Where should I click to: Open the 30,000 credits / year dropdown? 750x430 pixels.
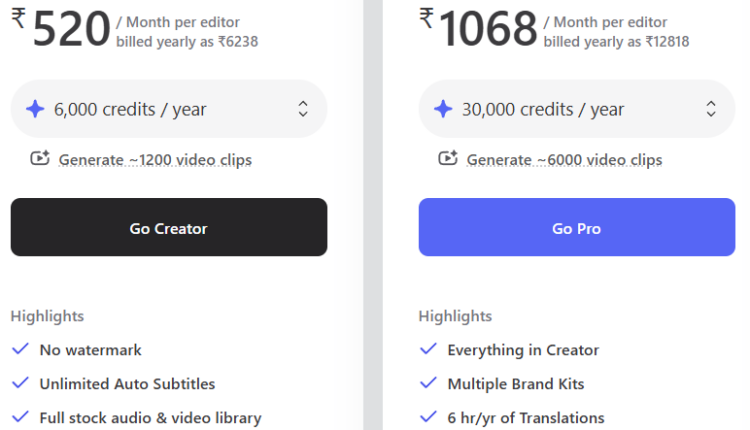576,109
